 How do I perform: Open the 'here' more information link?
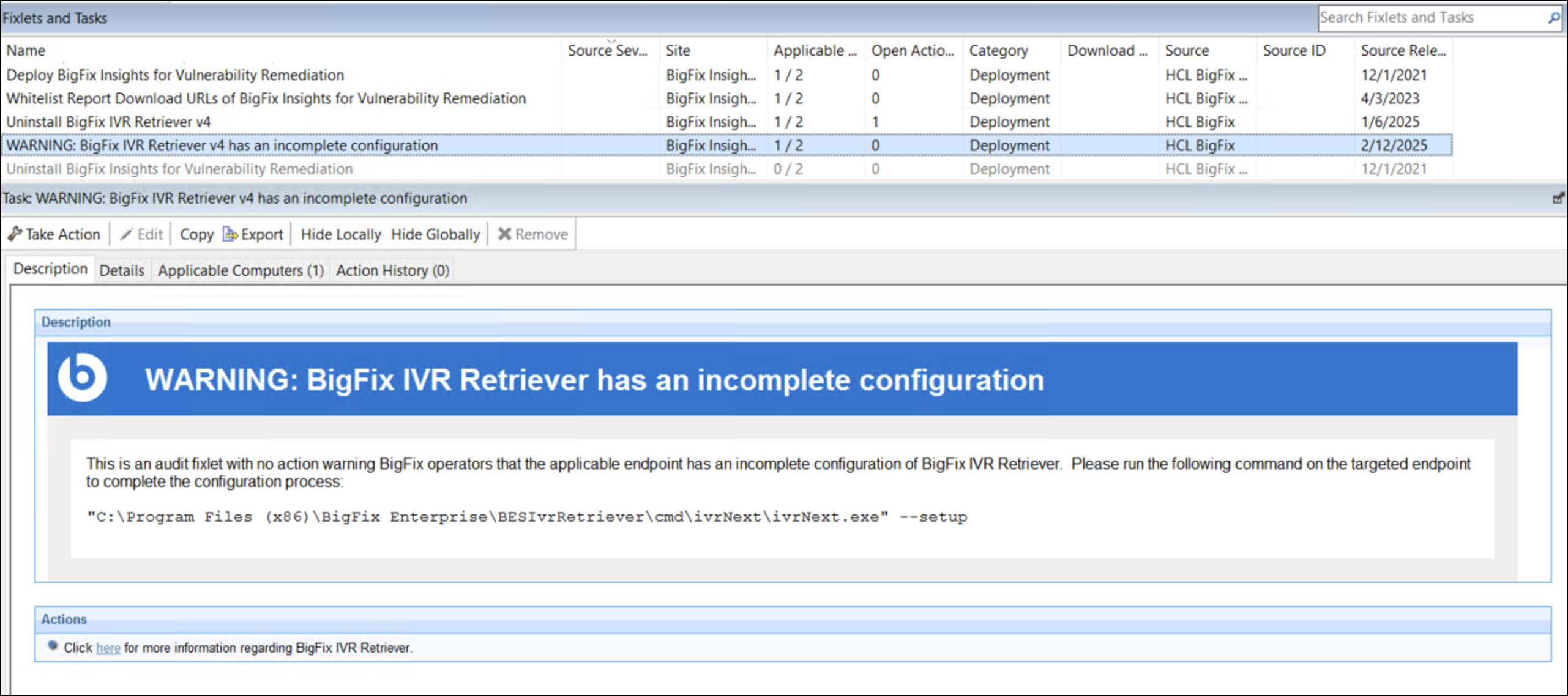coord(108,648)
